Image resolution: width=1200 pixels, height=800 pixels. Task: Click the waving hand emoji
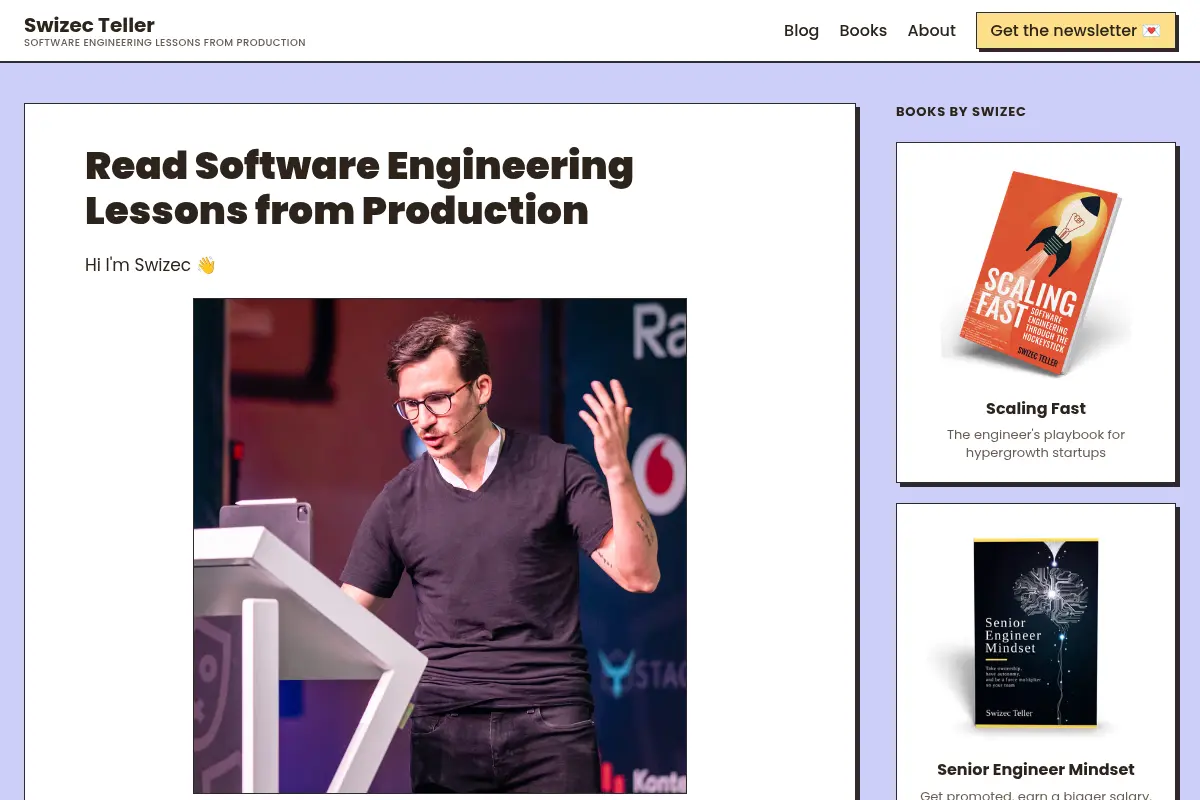(206, 265)
